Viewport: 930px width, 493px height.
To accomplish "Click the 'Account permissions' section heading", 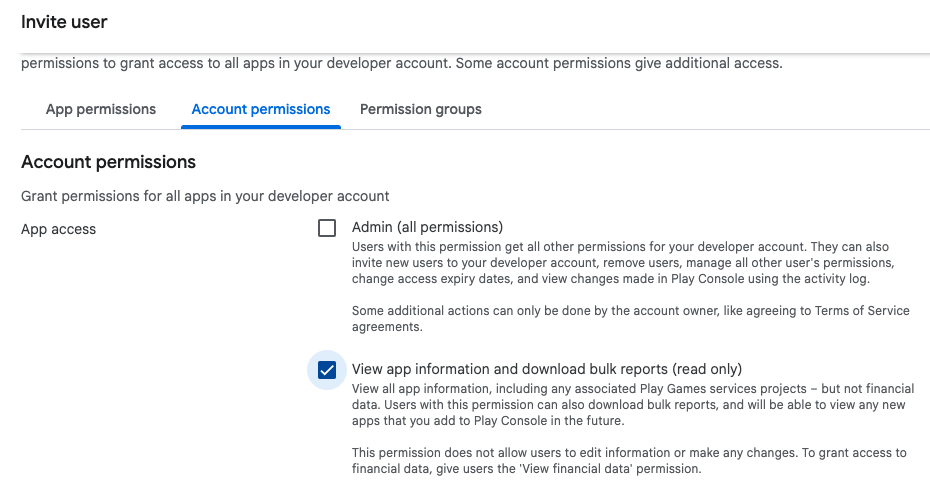I will coord(108,162).
